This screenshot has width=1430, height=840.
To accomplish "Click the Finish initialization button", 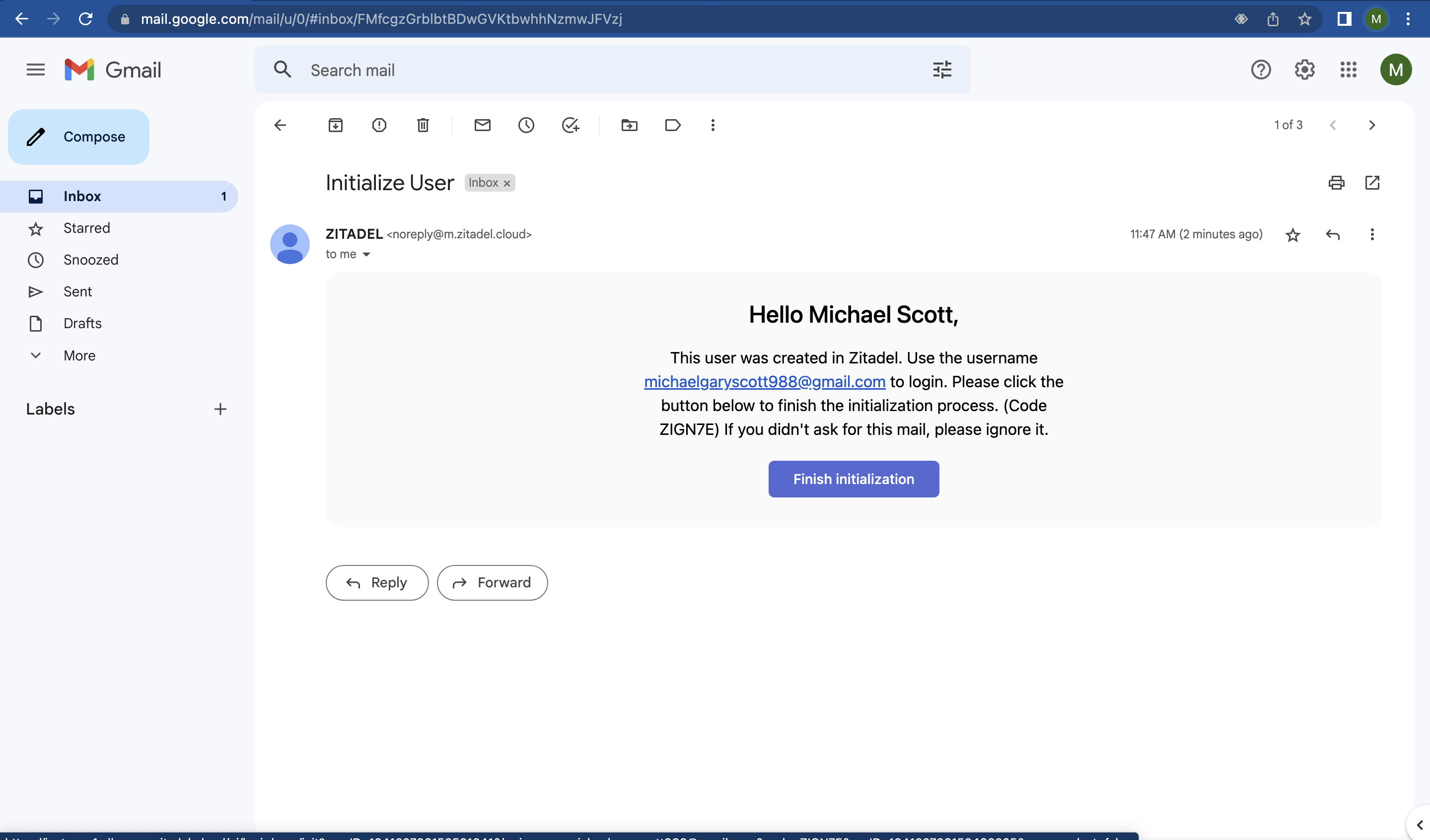I will tap(853, 479).
